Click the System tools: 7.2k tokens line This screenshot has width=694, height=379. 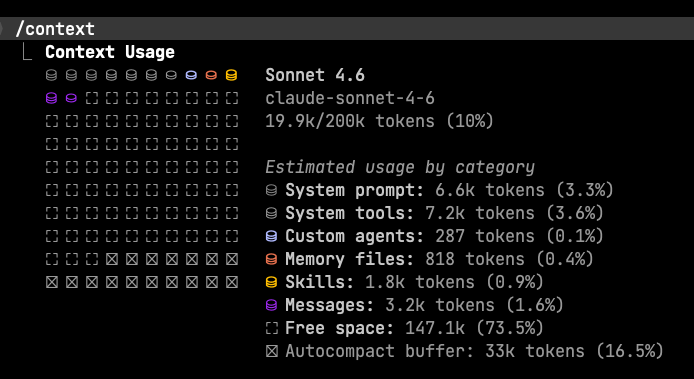pyautogui.click(x=444, y=213)
